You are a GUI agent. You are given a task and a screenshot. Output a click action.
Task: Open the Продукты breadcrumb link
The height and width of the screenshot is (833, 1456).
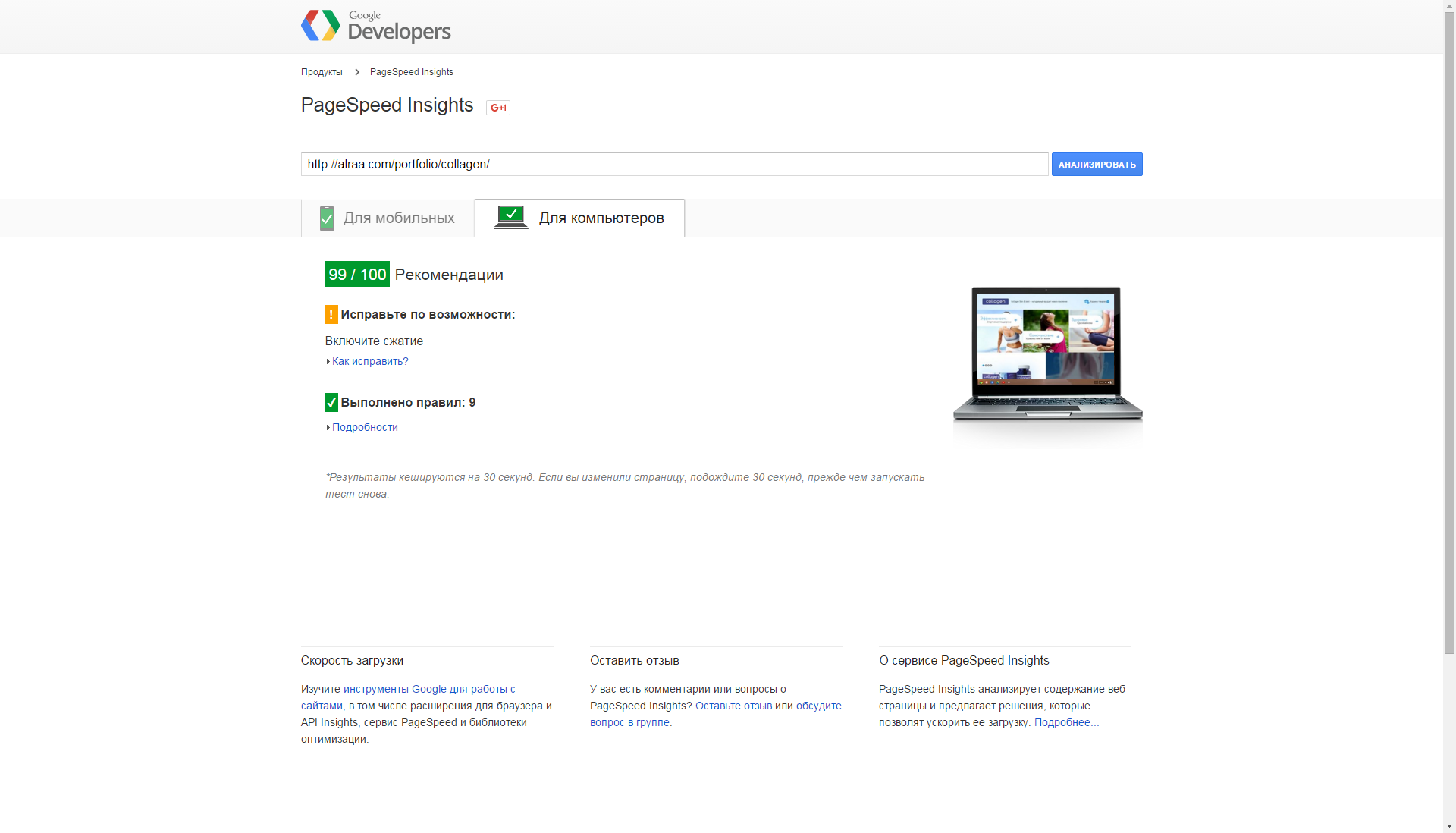coord(321,71)
